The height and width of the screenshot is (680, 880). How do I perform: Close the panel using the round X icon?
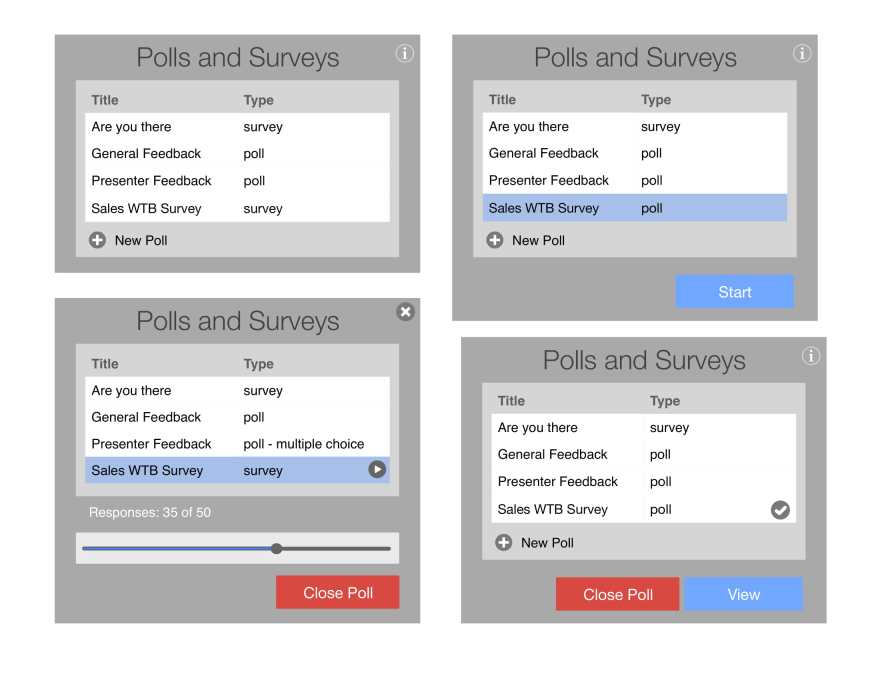pos(405,312)
